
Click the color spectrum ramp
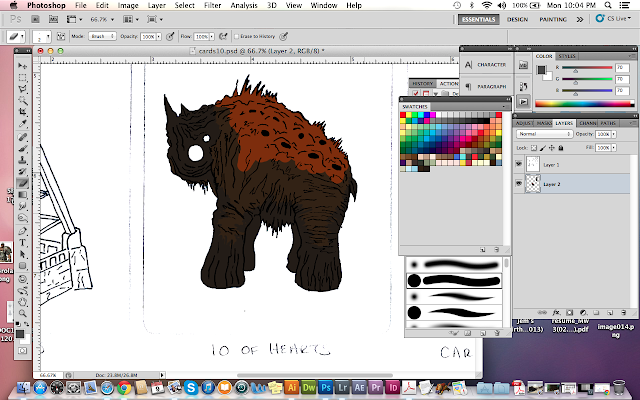pyautogui.click(x=584, y=104)
